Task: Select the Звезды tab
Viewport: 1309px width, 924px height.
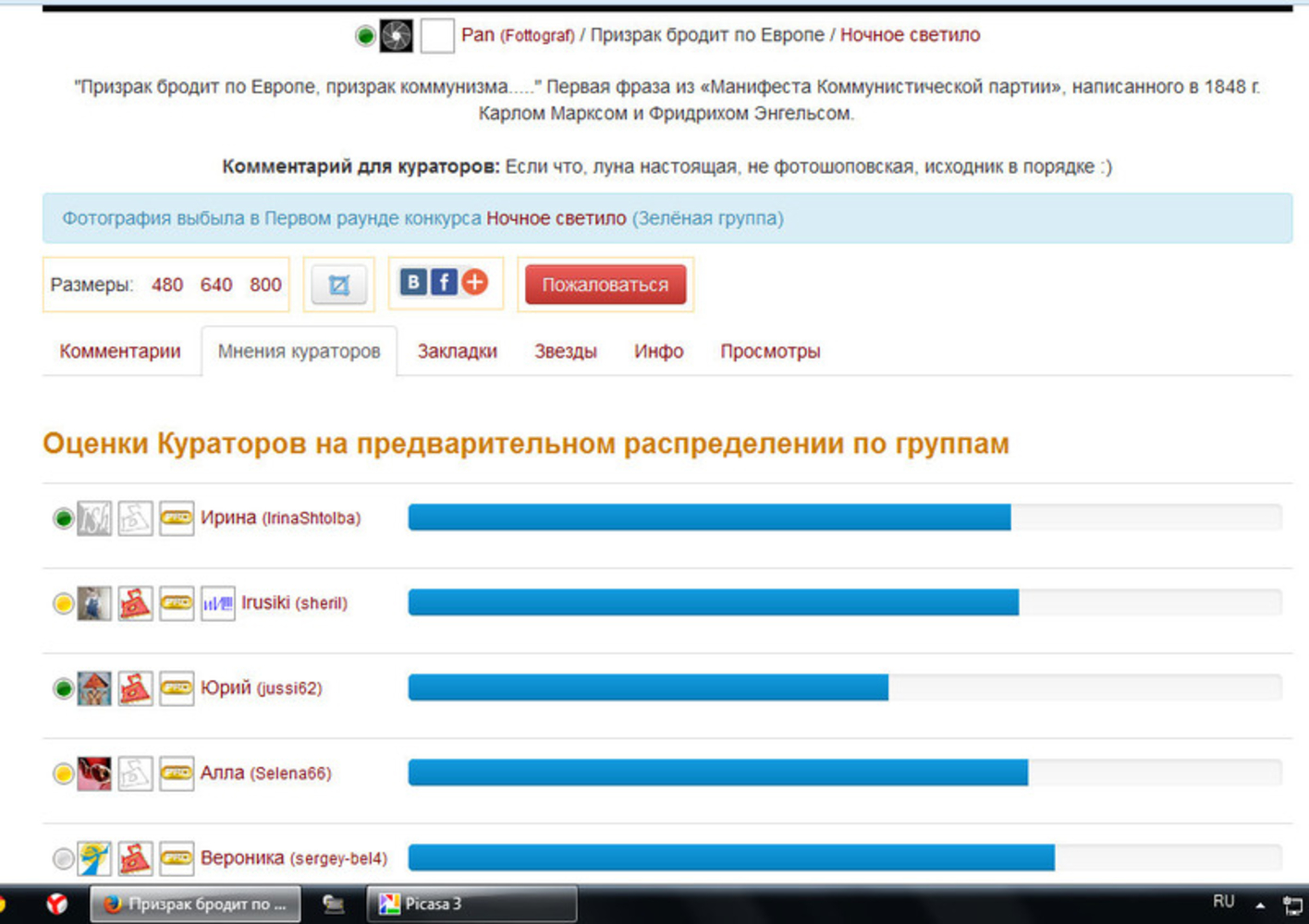Action: [x=565, y=352]
